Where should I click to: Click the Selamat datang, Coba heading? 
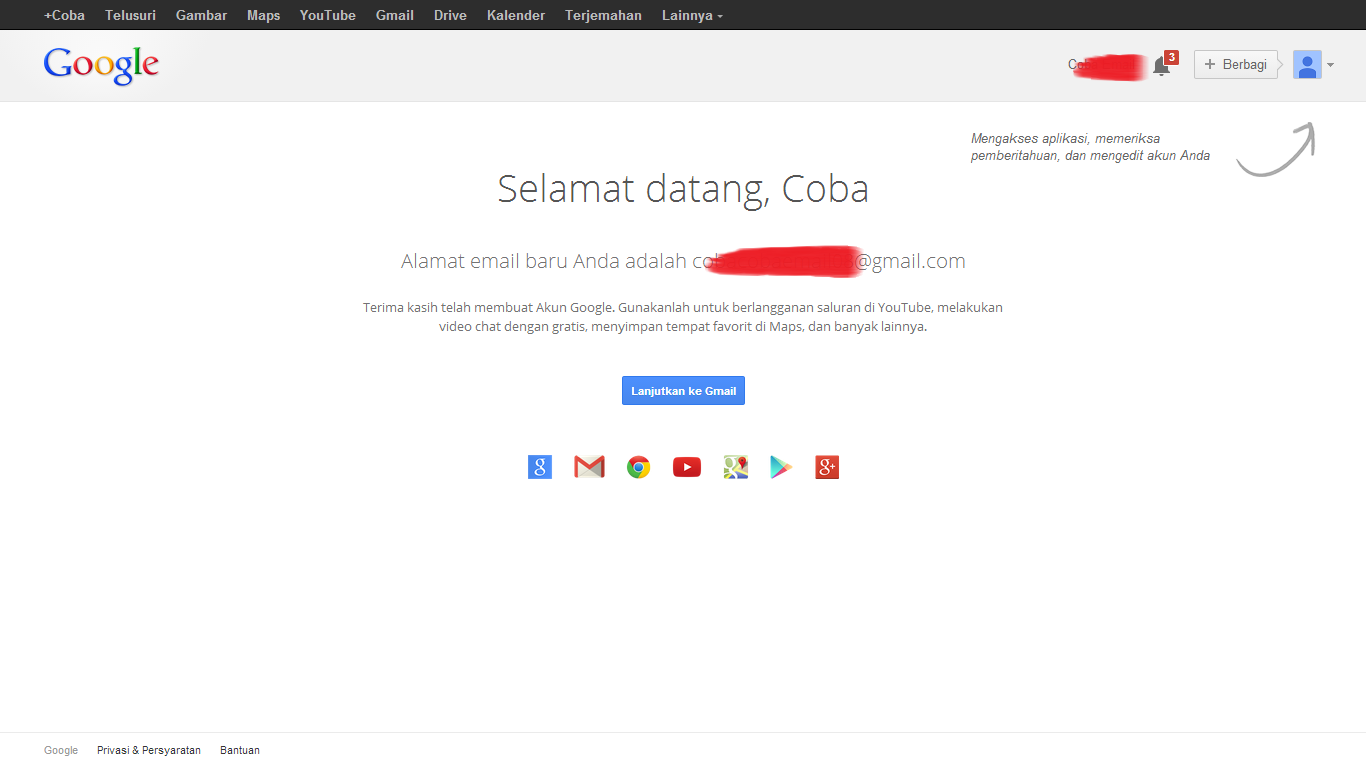pos(683,189)
